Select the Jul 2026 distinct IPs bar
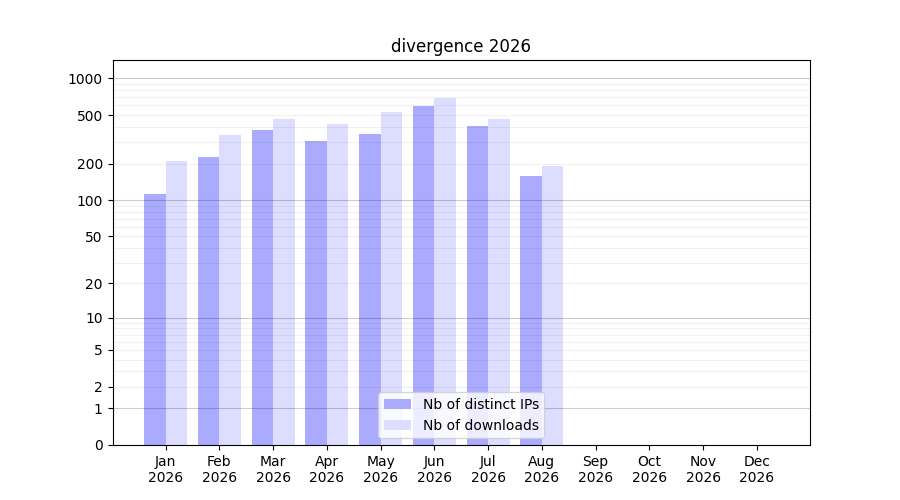This screenshot has width=900, height=500. pos(478,286)
